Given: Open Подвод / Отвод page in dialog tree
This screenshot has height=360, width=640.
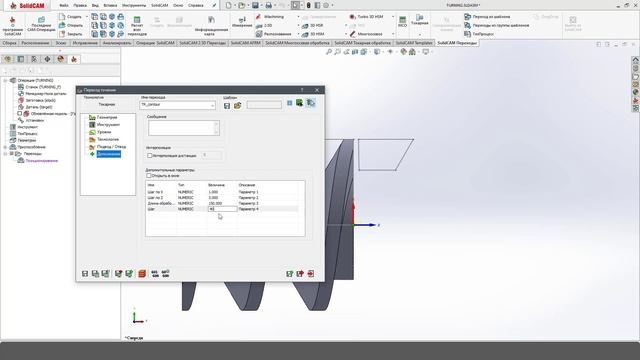Looking at the screenshot, I should (111, 147).
